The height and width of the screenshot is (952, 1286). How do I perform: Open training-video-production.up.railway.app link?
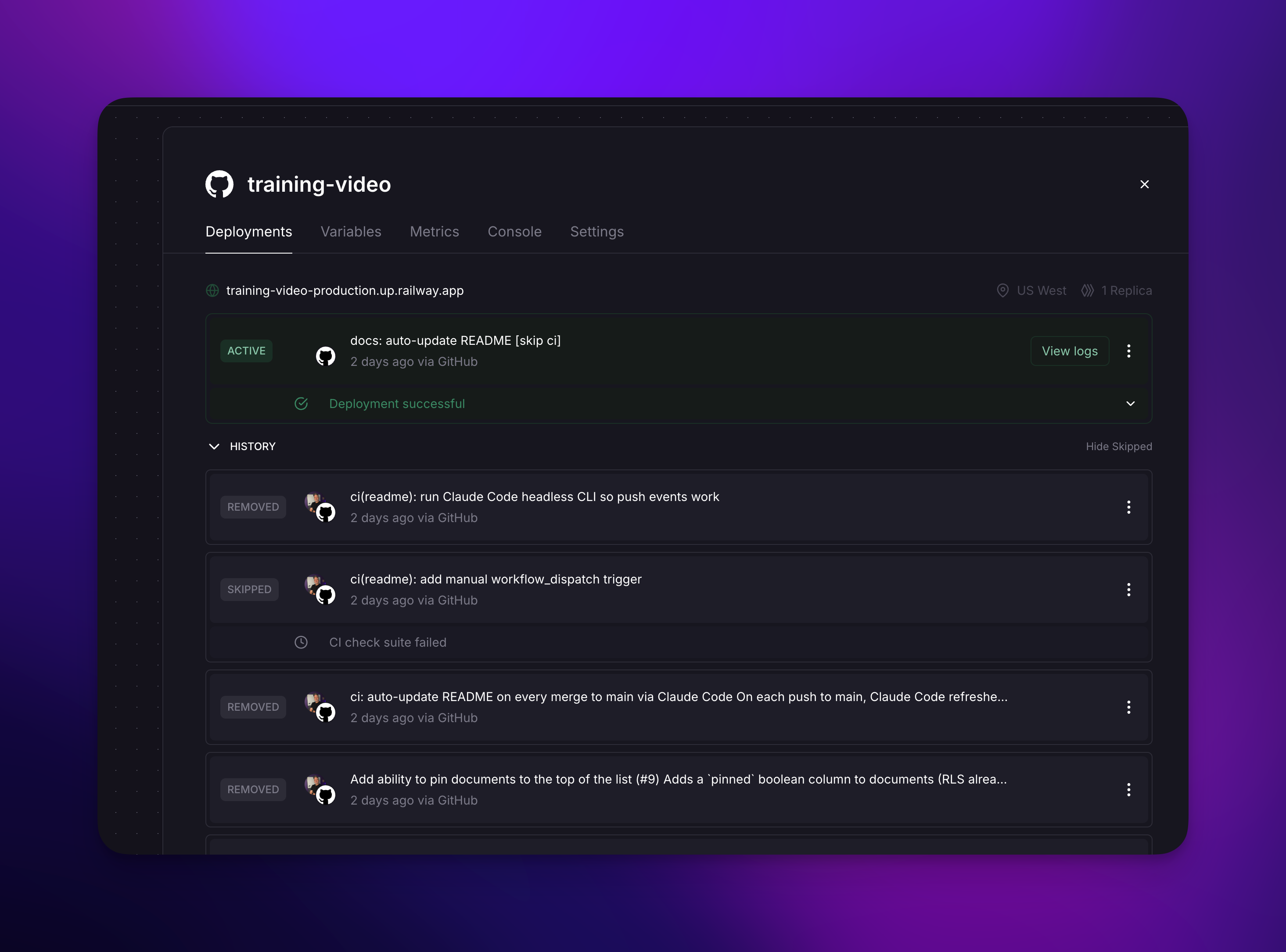(345, 290)
